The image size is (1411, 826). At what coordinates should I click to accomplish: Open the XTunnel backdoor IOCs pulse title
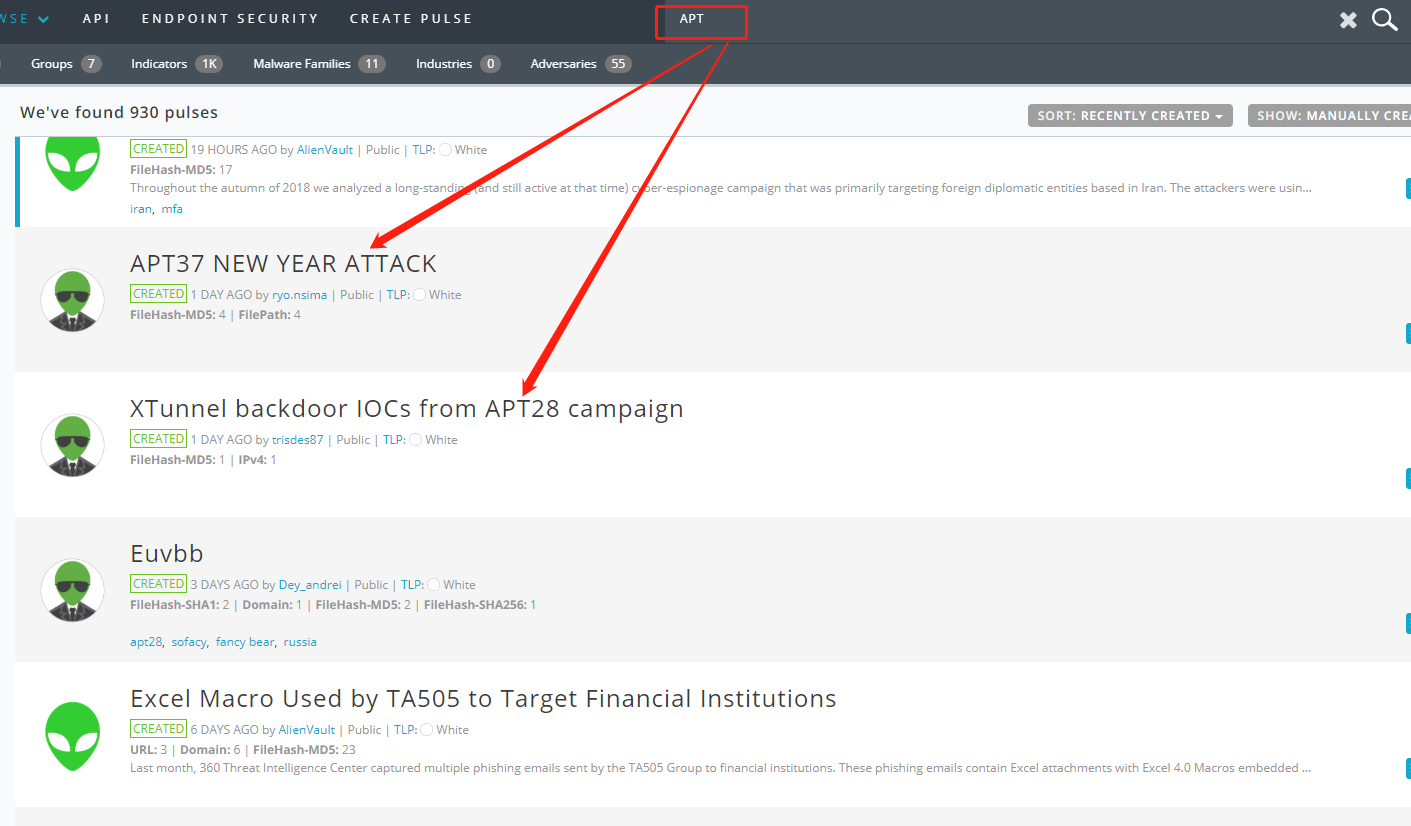(x=407, y=409)
